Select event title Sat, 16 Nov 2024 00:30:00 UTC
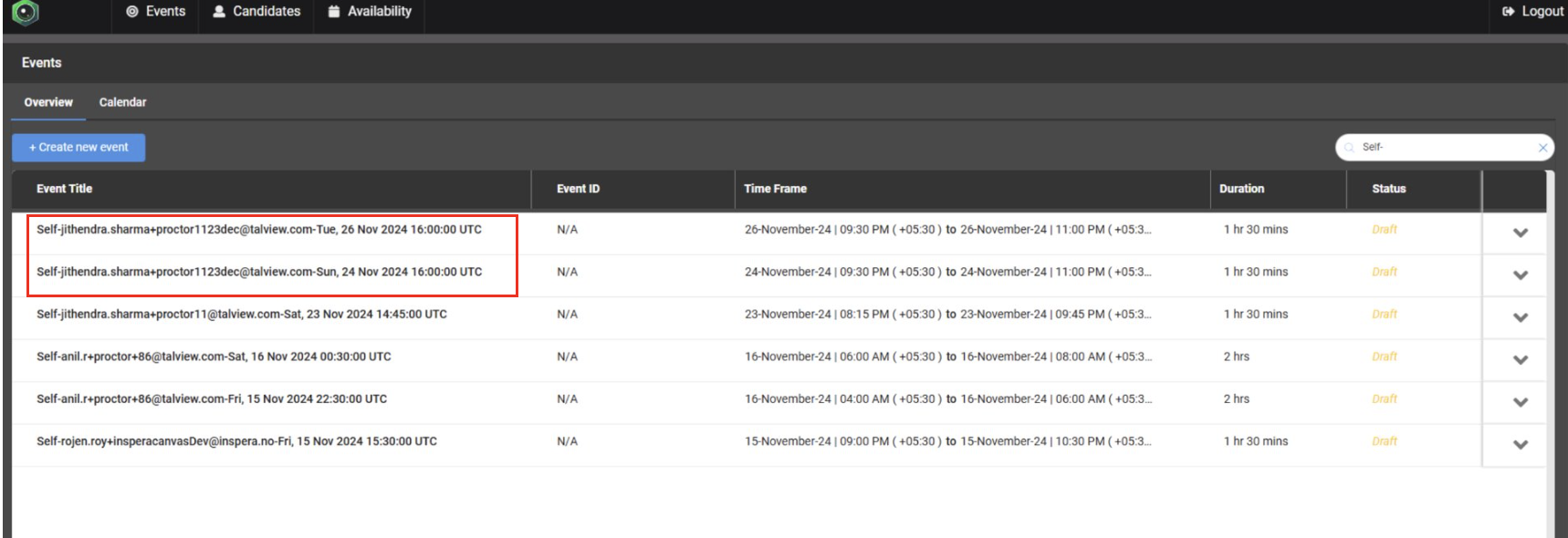 click(x=214, y=357)
